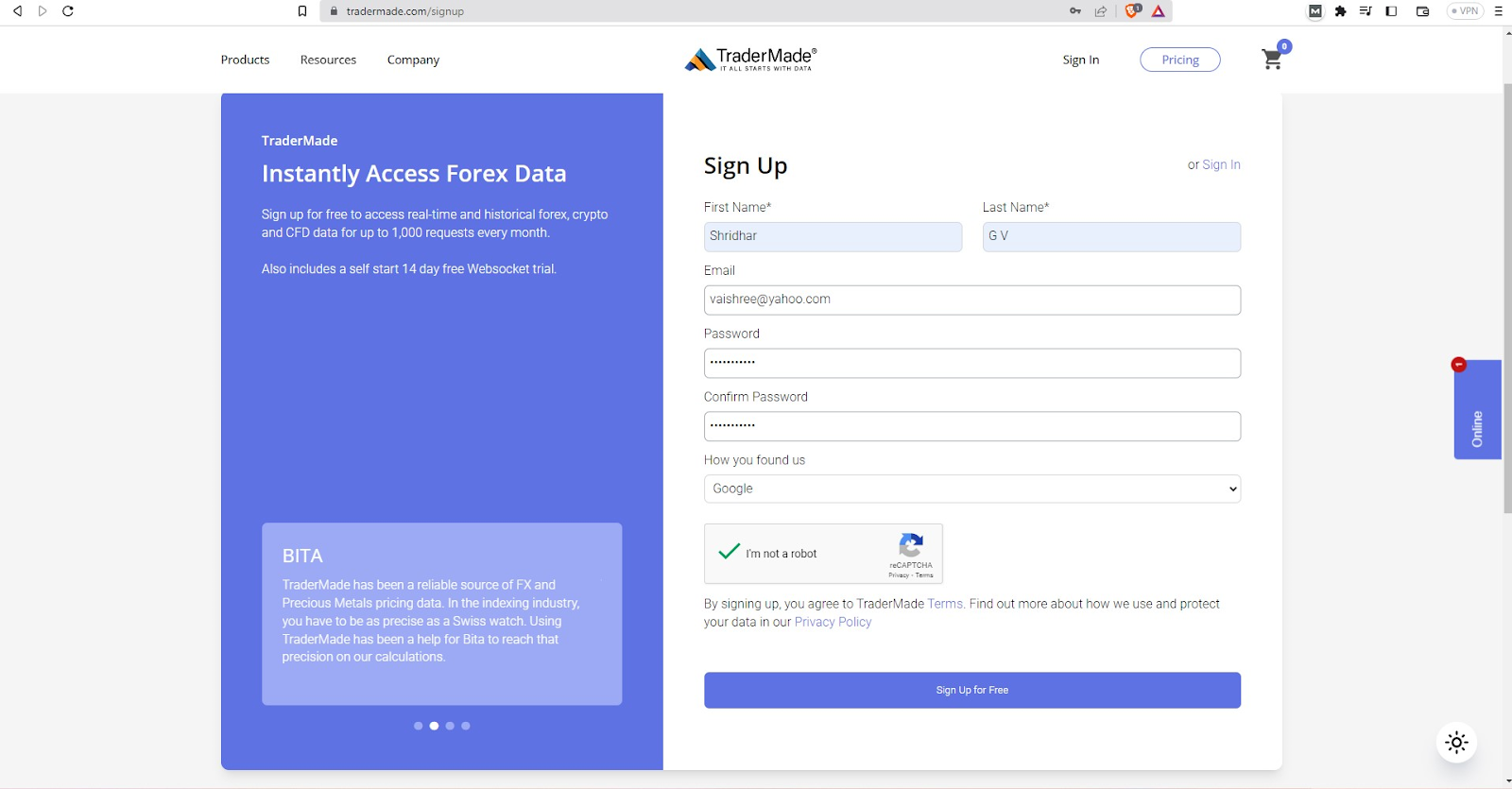Open the TraderMade Terms link
The image size is (1512, 789).
pos(945,604)
